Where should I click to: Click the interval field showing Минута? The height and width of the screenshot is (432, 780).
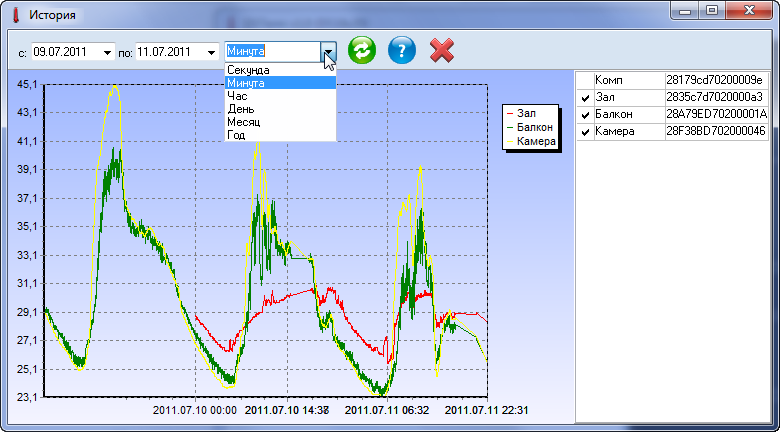(272, 51)
